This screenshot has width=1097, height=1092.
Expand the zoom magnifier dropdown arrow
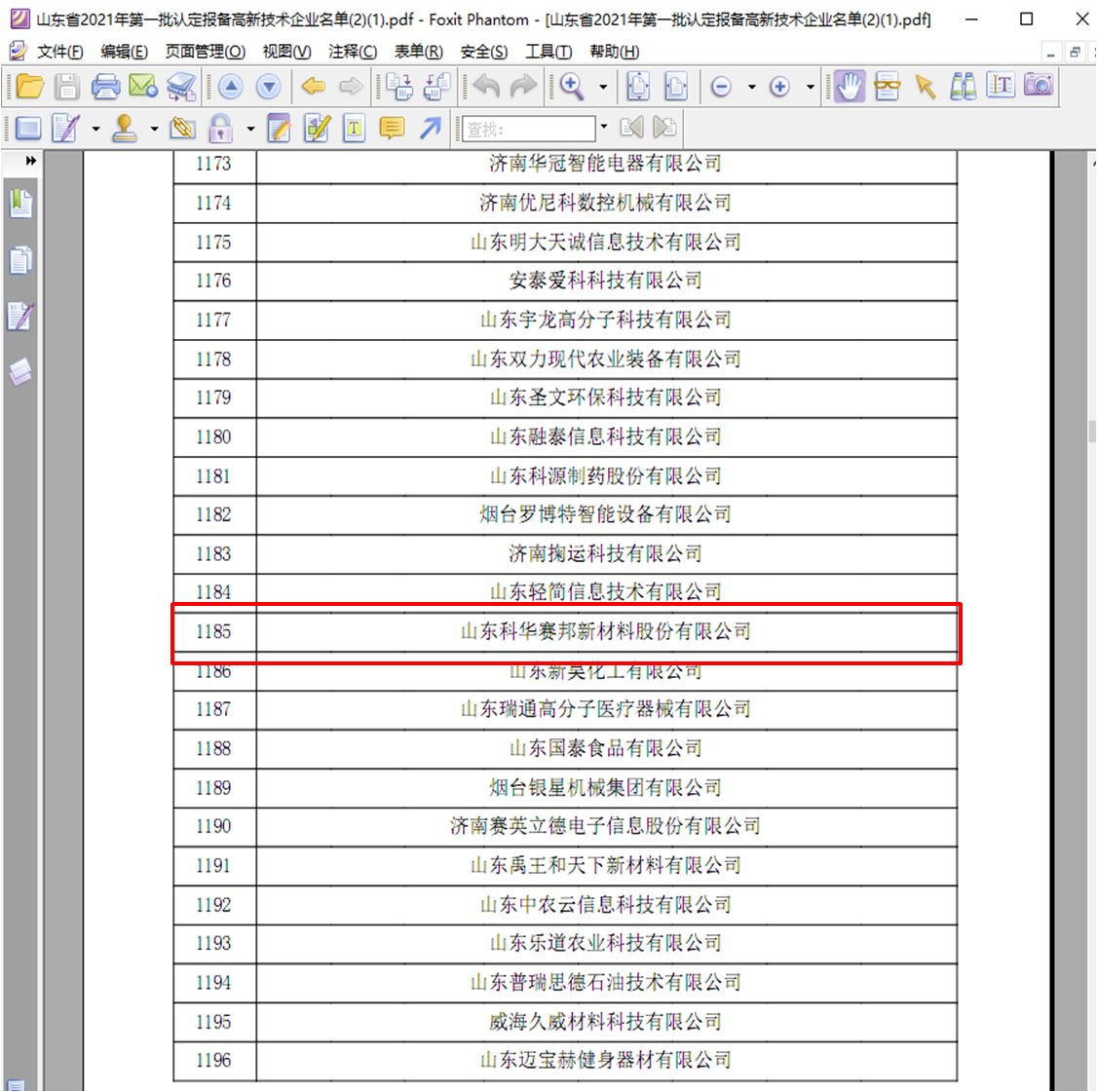[603, 88]
